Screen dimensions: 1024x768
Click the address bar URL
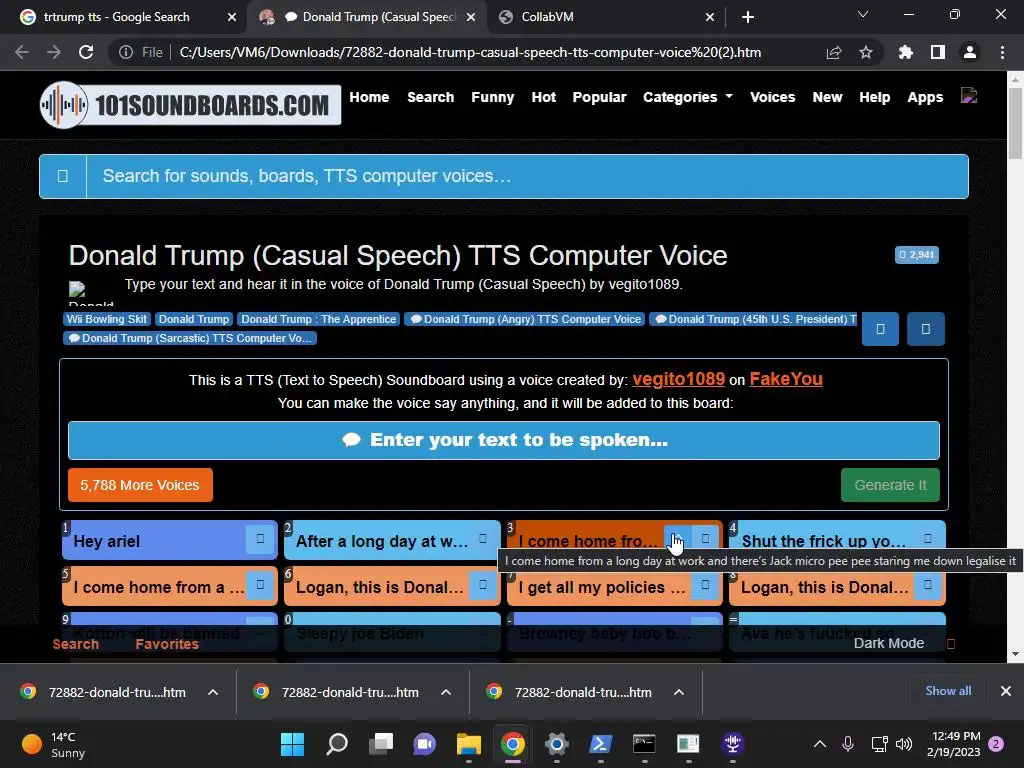pyautogui.click(x=470, y=52)
